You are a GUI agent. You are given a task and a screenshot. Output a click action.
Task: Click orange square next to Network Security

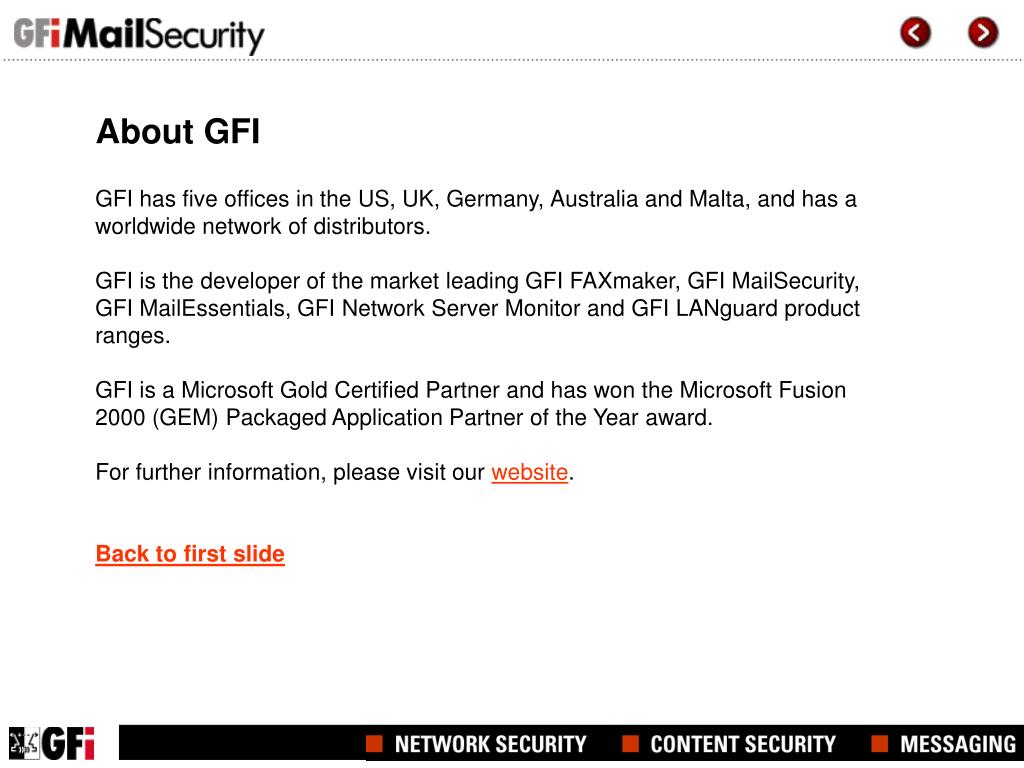[x=374, y=743]
